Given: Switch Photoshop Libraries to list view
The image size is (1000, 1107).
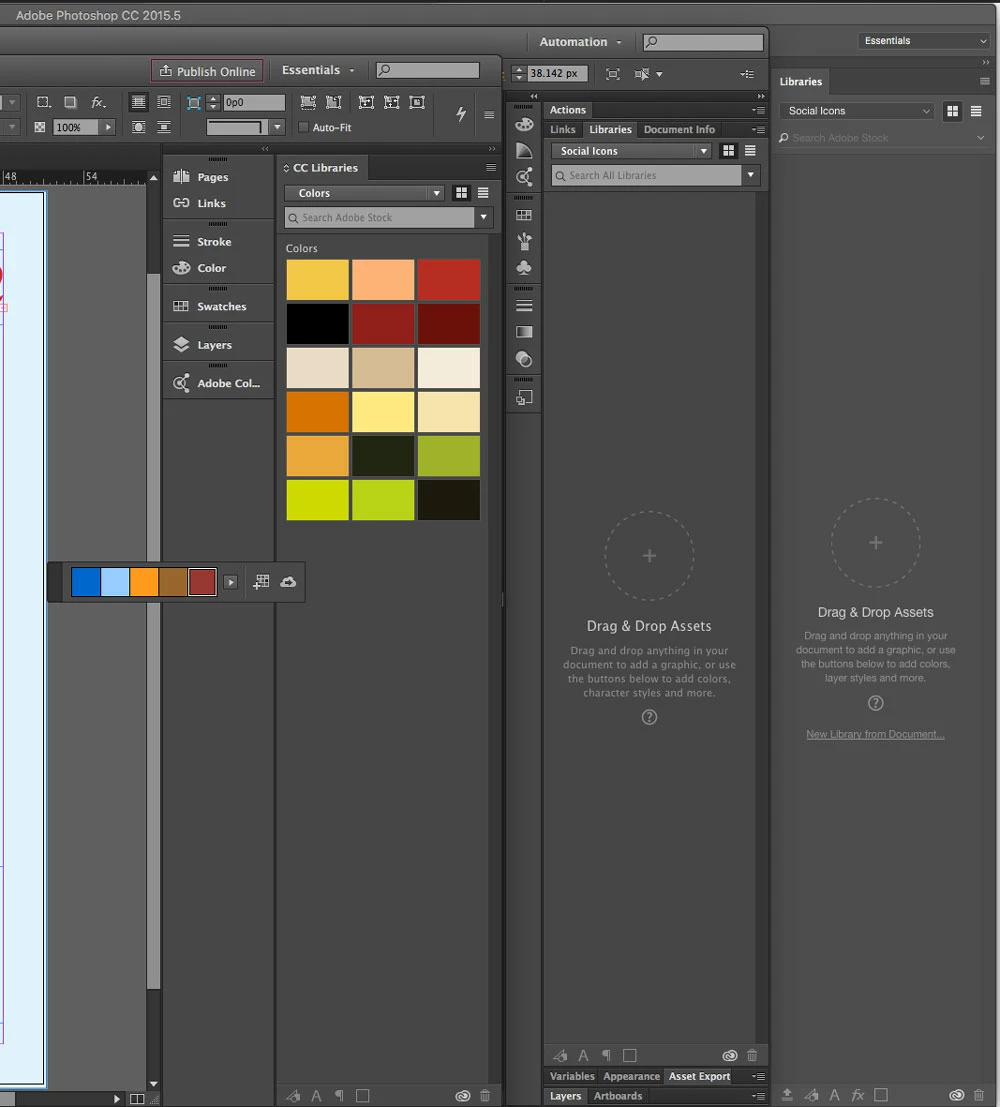Looking at the screenshot, I should tap(976, 111).
